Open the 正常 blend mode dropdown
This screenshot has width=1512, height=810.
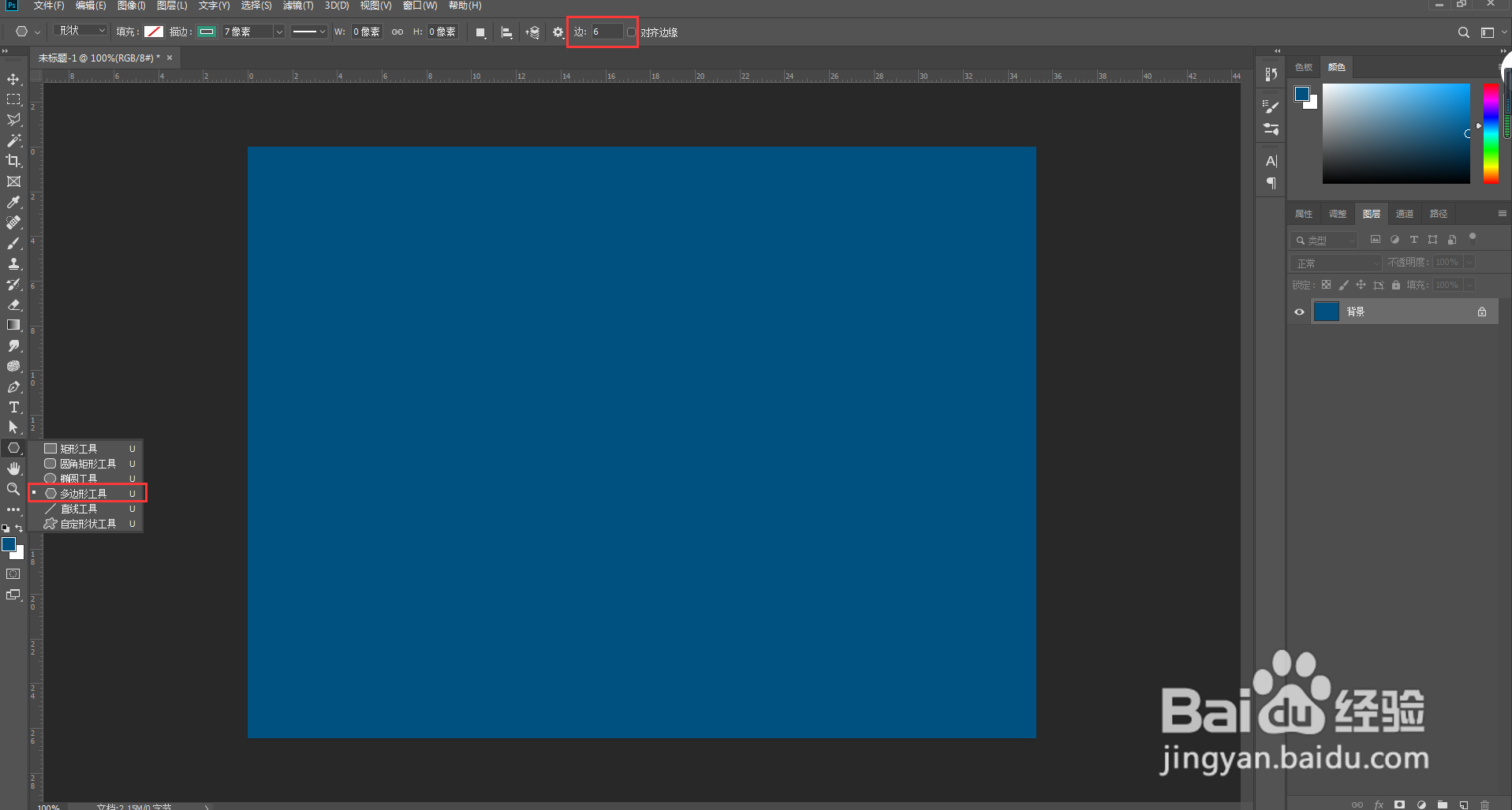(x=1337, y=263)
